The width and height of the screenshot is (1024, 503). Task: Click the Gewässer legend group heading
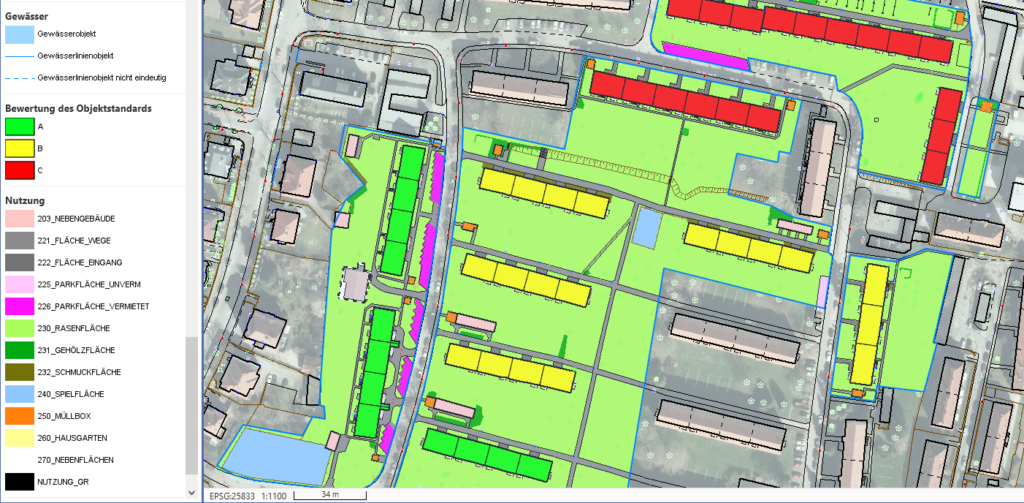(x=28, y=15)
